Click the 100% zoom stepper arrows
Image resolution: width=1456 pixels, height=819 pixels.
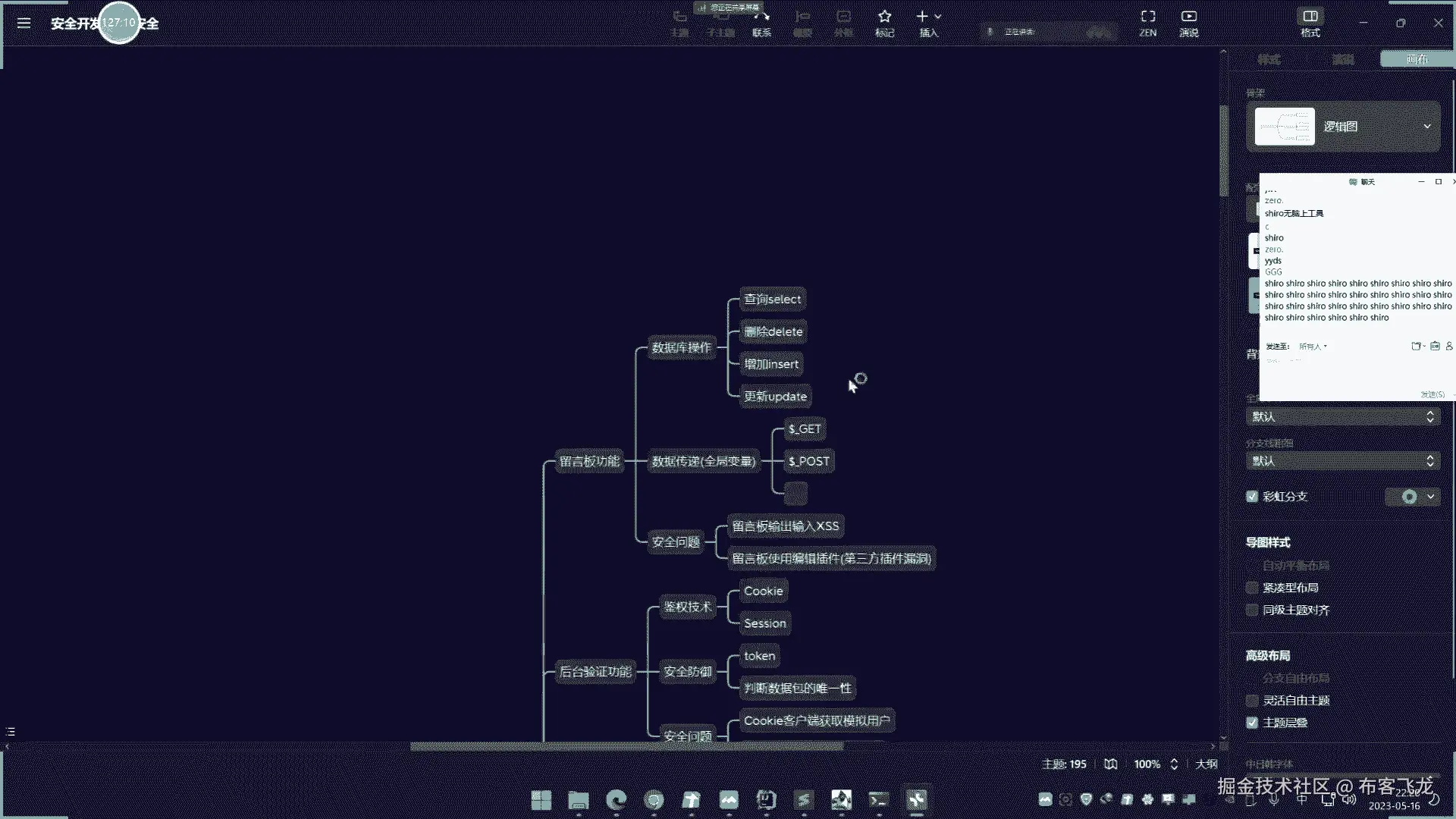(1174, 764)
